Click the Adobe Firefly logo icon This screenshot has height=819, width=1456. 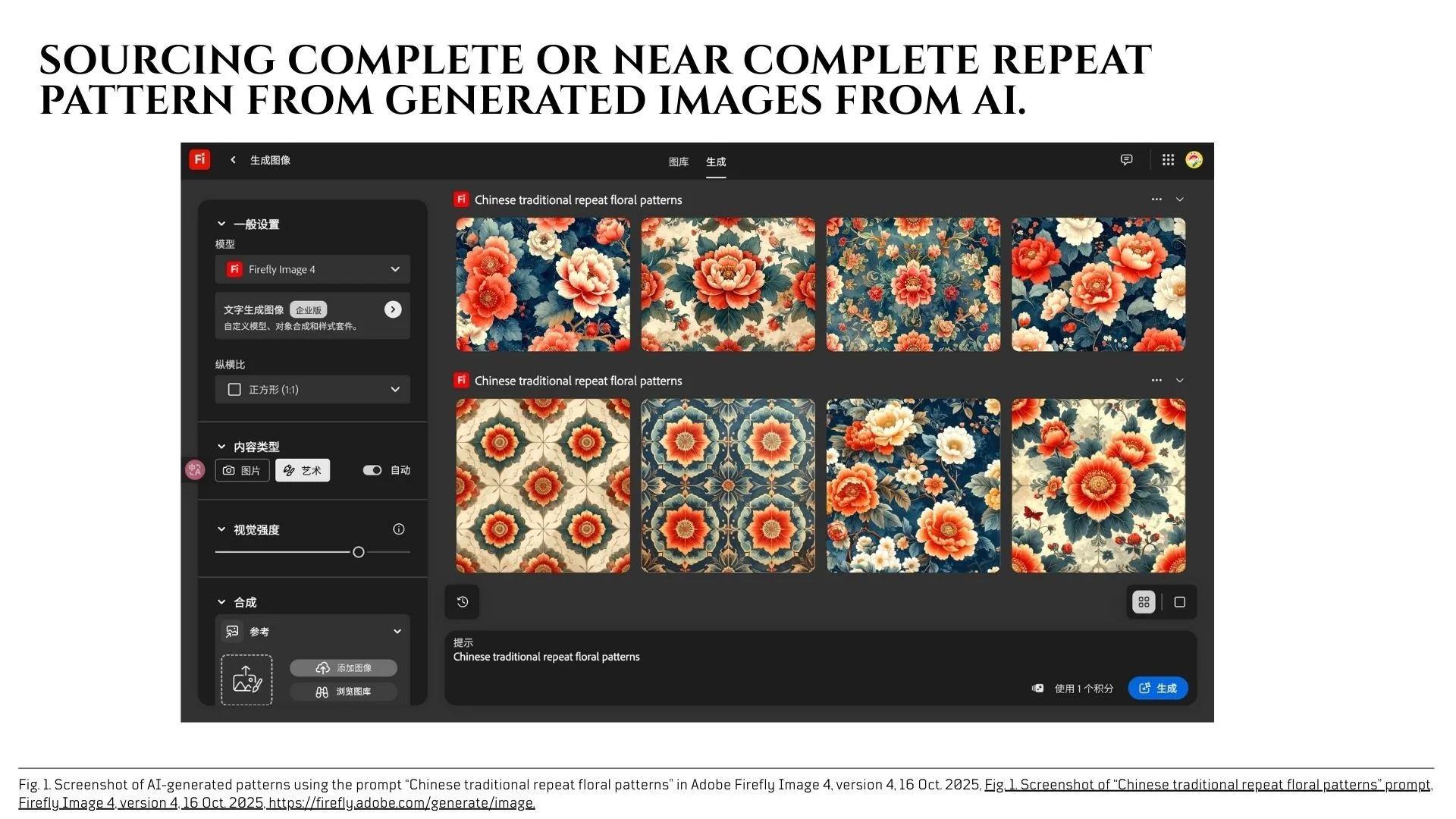199,159
